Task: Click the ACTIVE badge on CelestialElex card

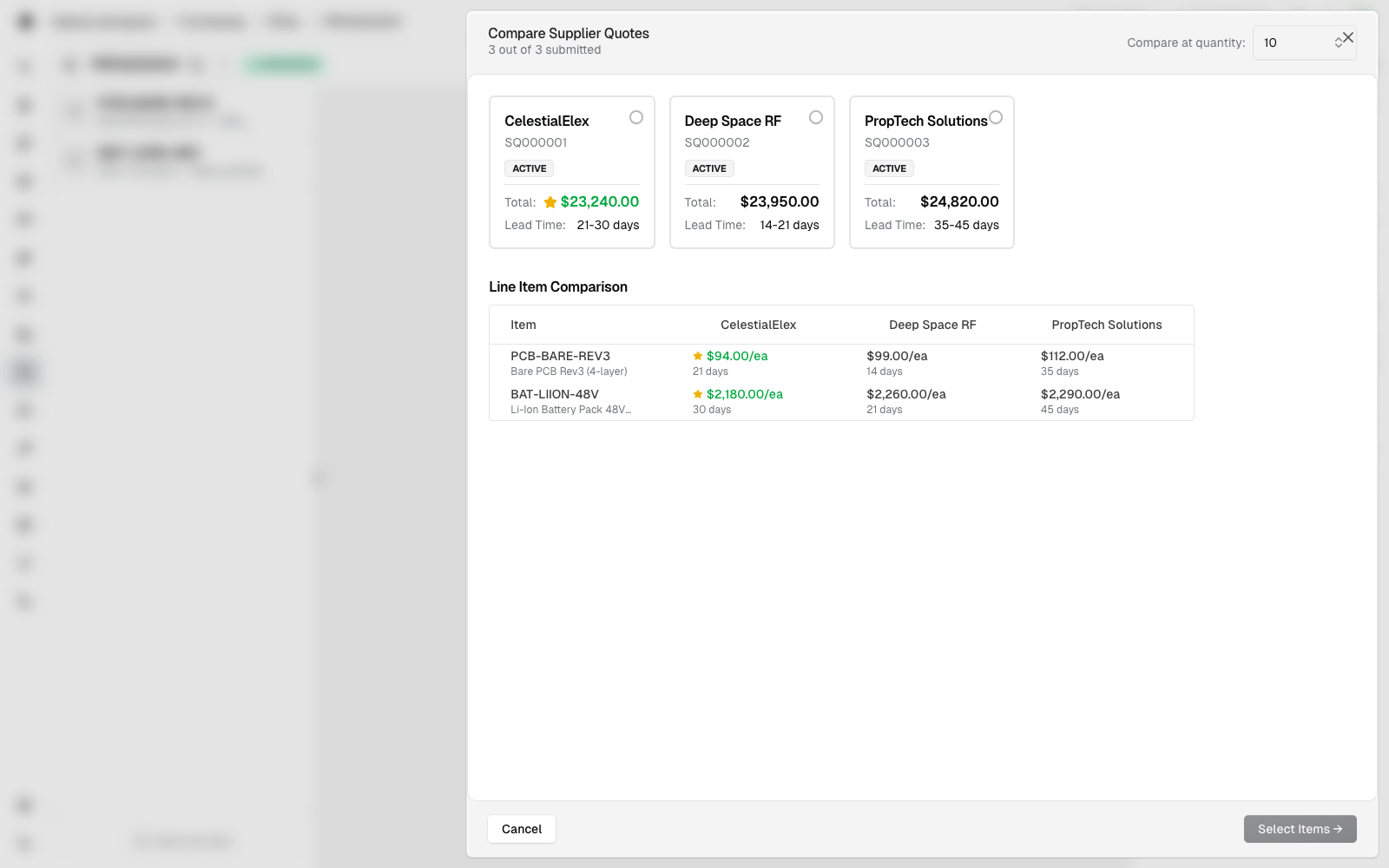Action: 529,168
